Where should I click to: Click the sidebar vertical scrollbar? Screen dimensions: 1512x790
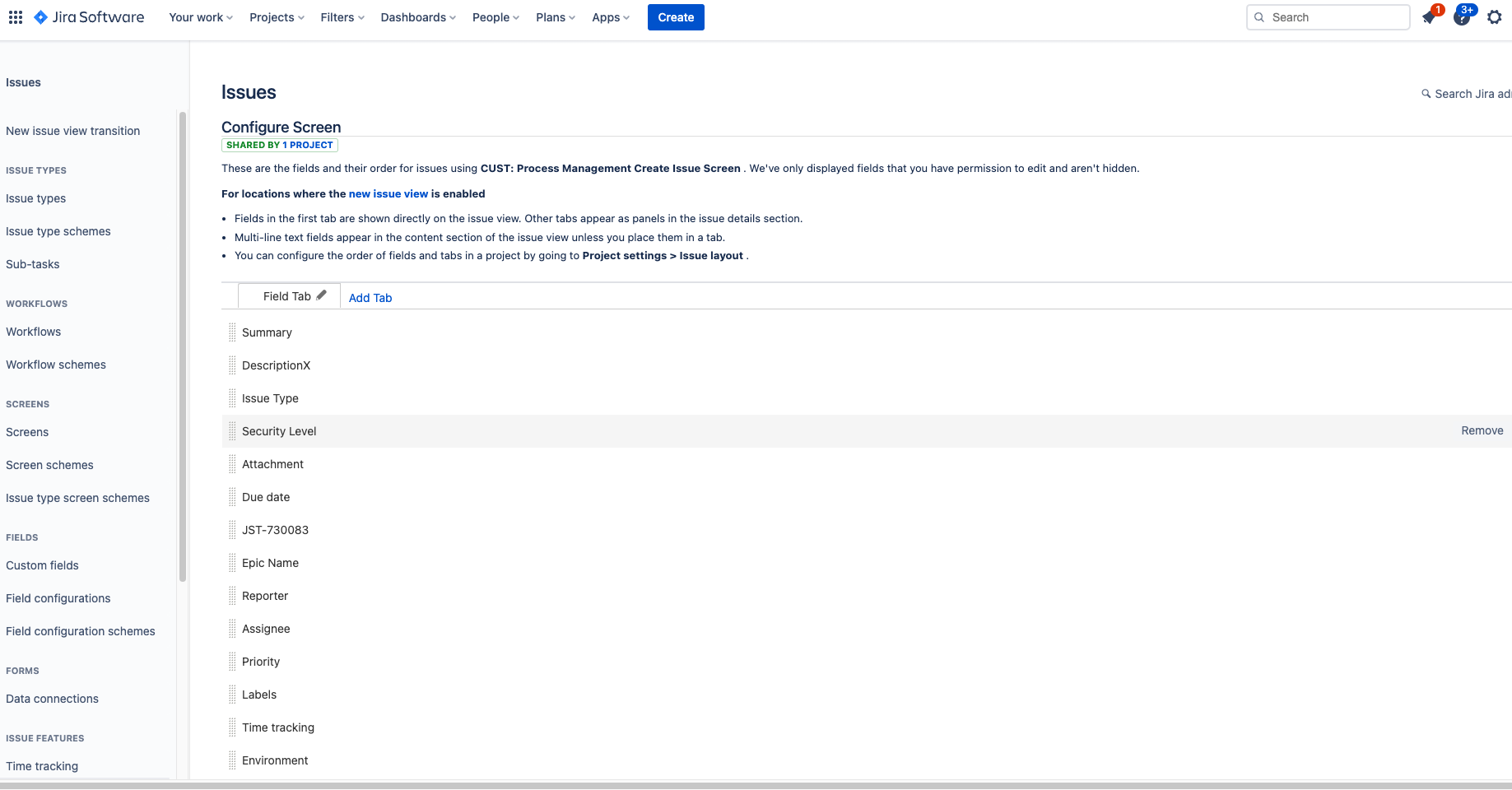tap(183, 346)
